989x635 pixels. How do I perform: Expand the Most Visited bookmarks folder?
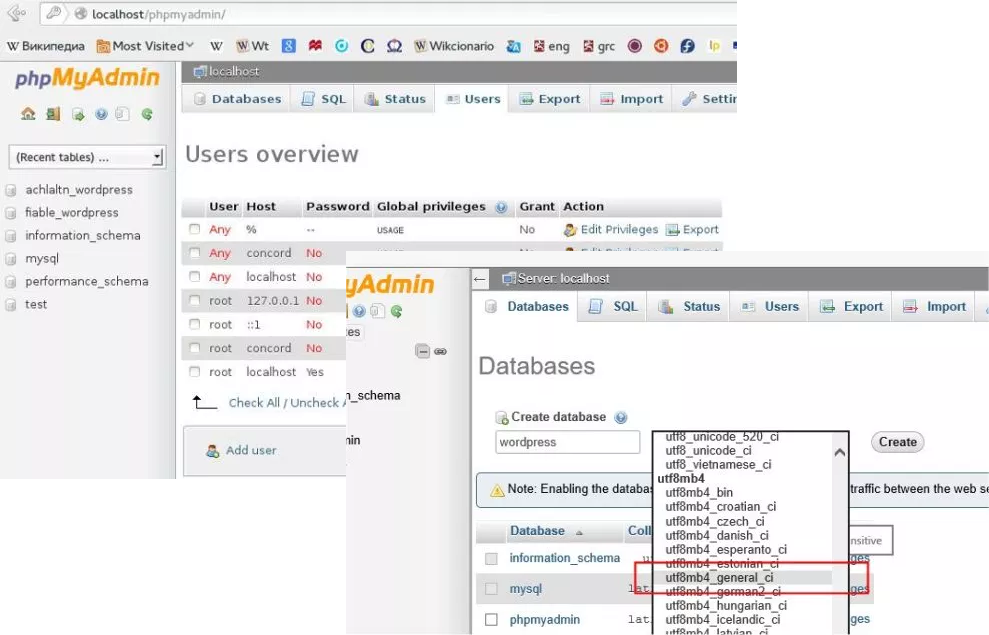(145, 46)
